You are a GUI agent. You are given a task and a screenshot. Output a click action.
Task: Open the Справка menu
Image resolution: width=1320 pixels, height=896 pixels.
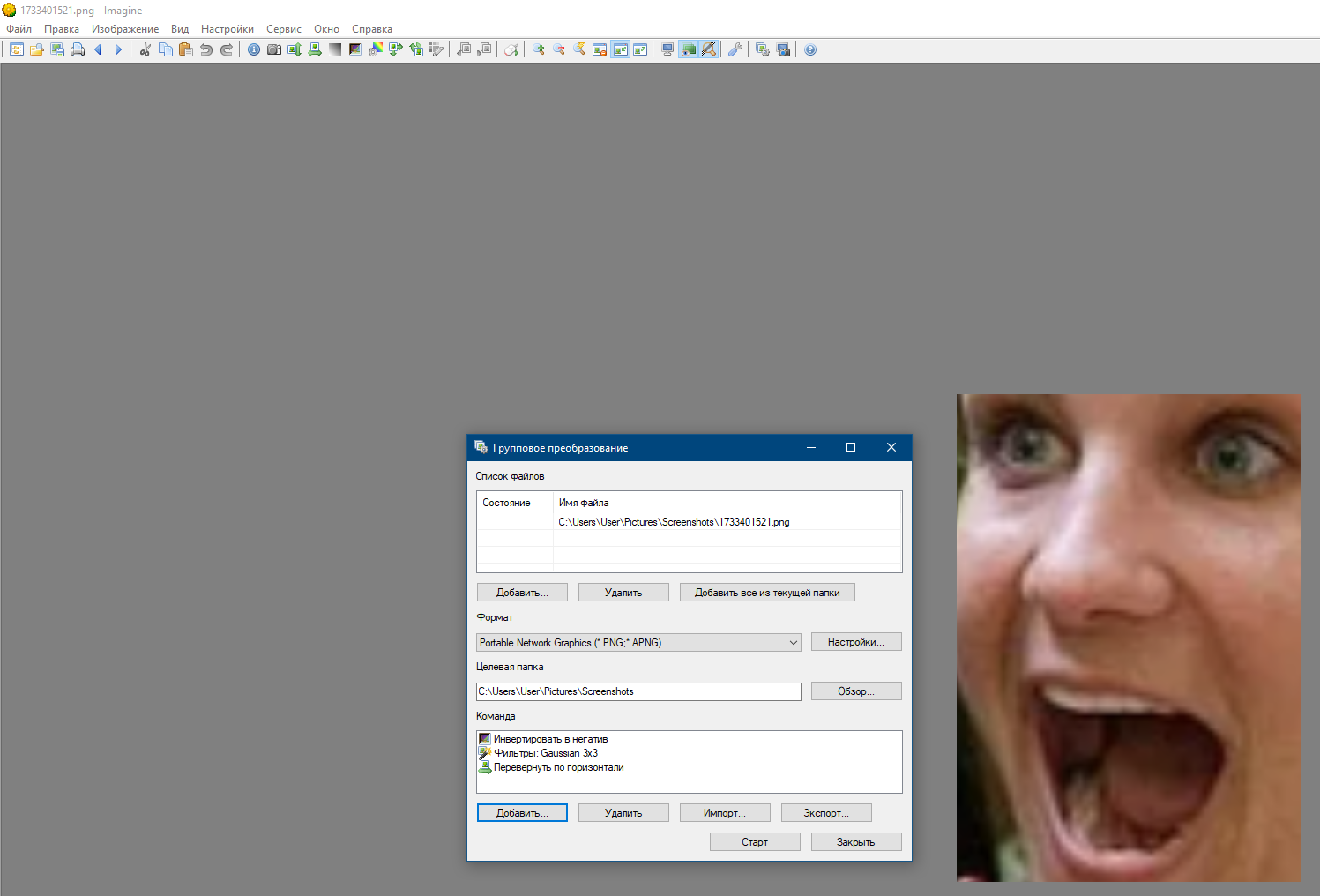[372, 29]
